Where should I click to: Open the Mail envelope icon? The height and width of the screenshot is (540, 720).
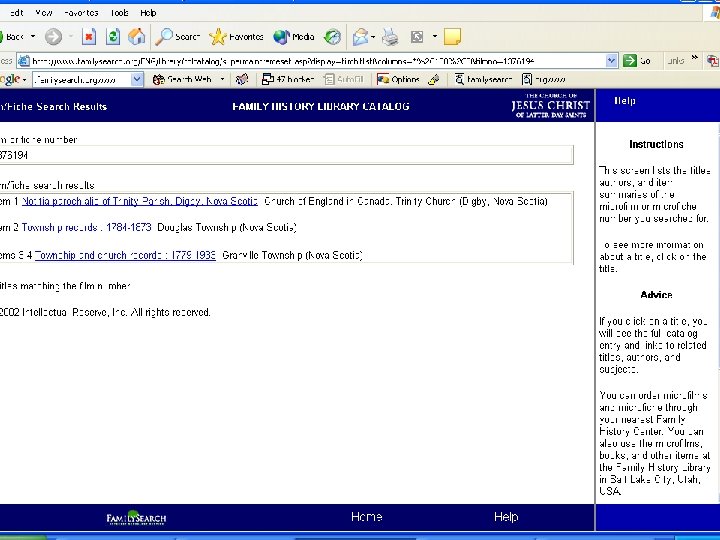point(360,37)
